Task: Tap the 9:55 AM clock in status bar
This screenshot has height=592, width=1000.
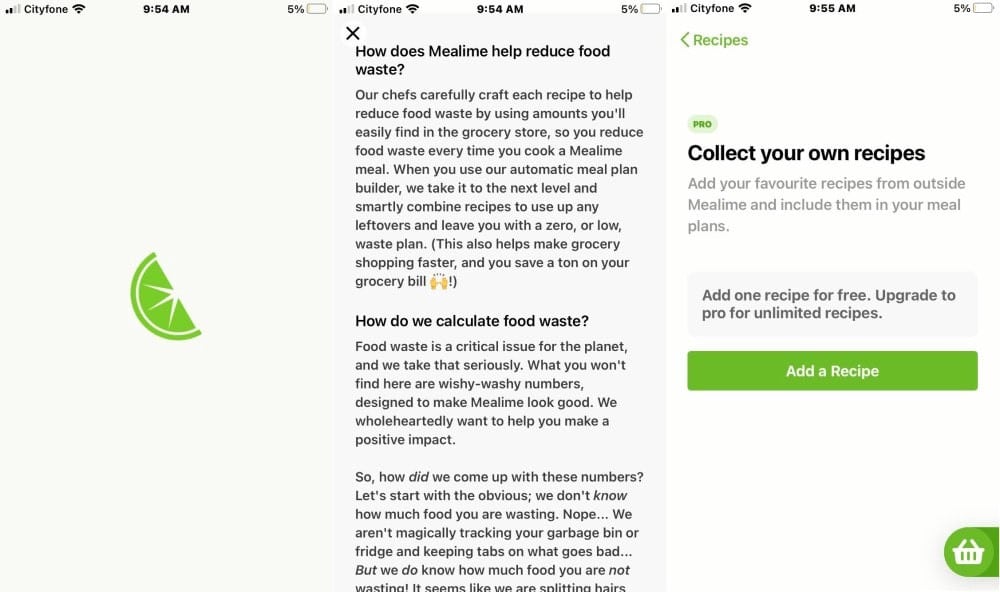Action: pyautogui.click(x=832, y=9)
